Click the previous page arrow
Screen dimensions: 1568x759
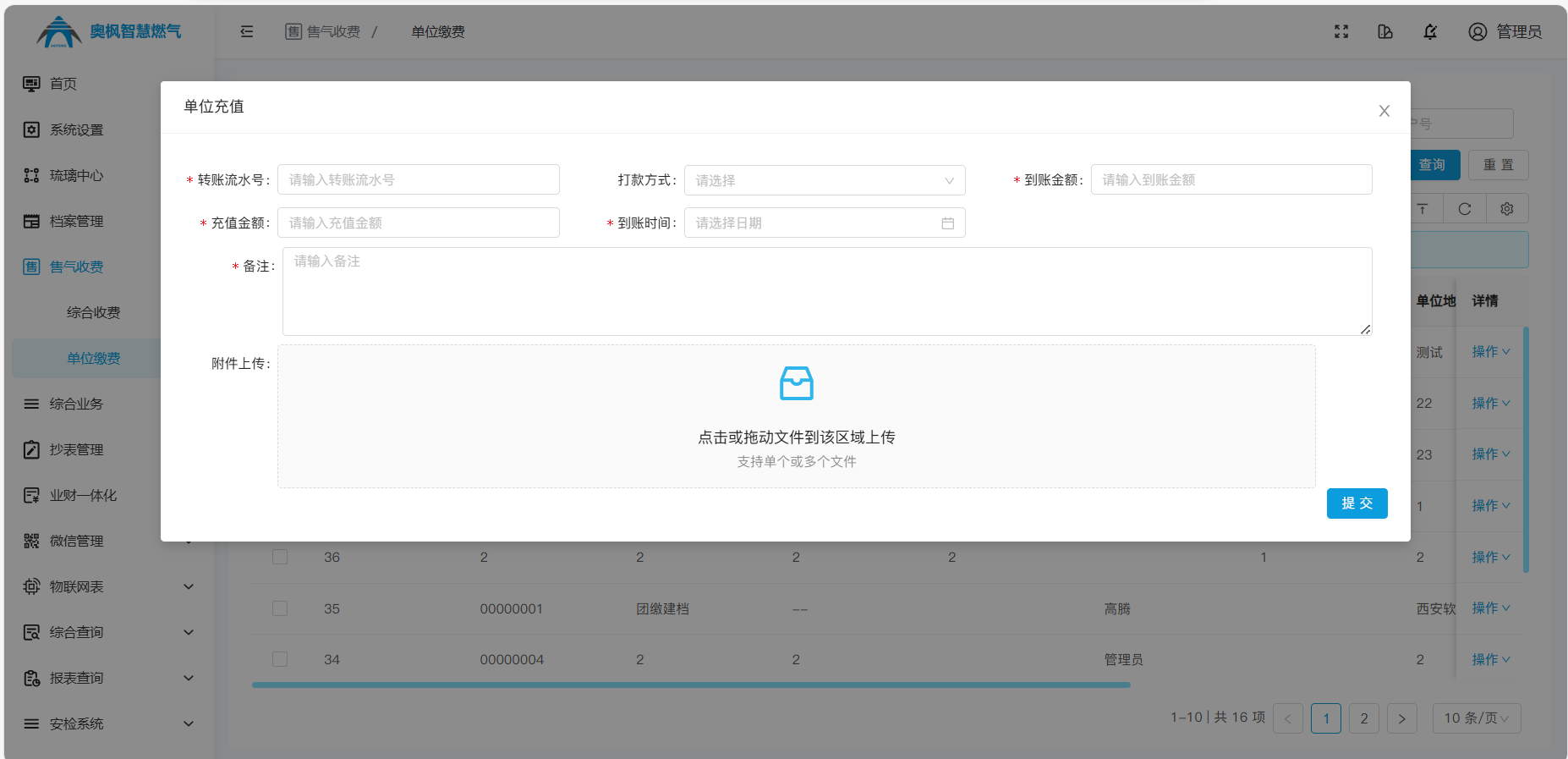click(1288, 718)
